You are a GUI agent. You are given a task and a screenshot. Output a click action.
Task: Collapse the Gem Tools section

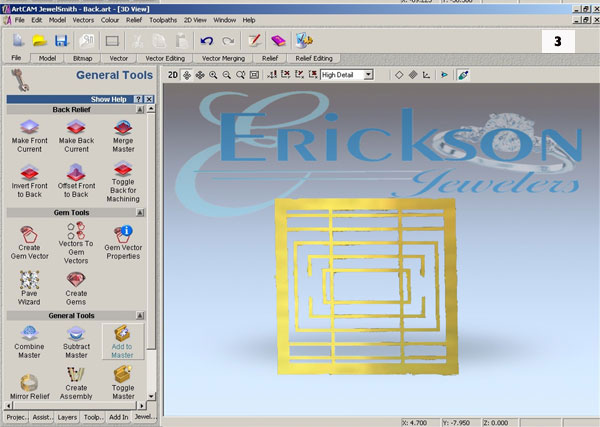(140, 212)
